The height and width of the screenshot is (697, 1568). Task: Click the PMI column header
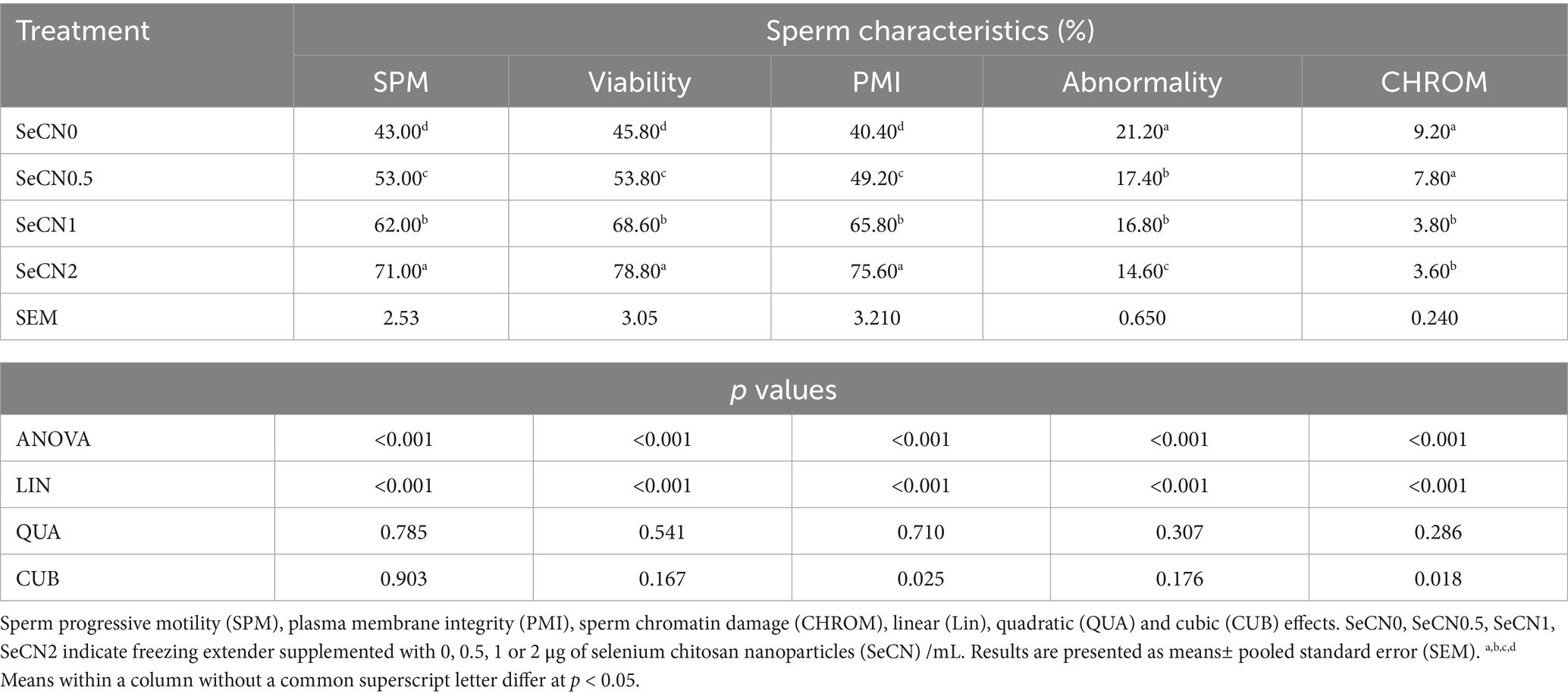(877, 82)
